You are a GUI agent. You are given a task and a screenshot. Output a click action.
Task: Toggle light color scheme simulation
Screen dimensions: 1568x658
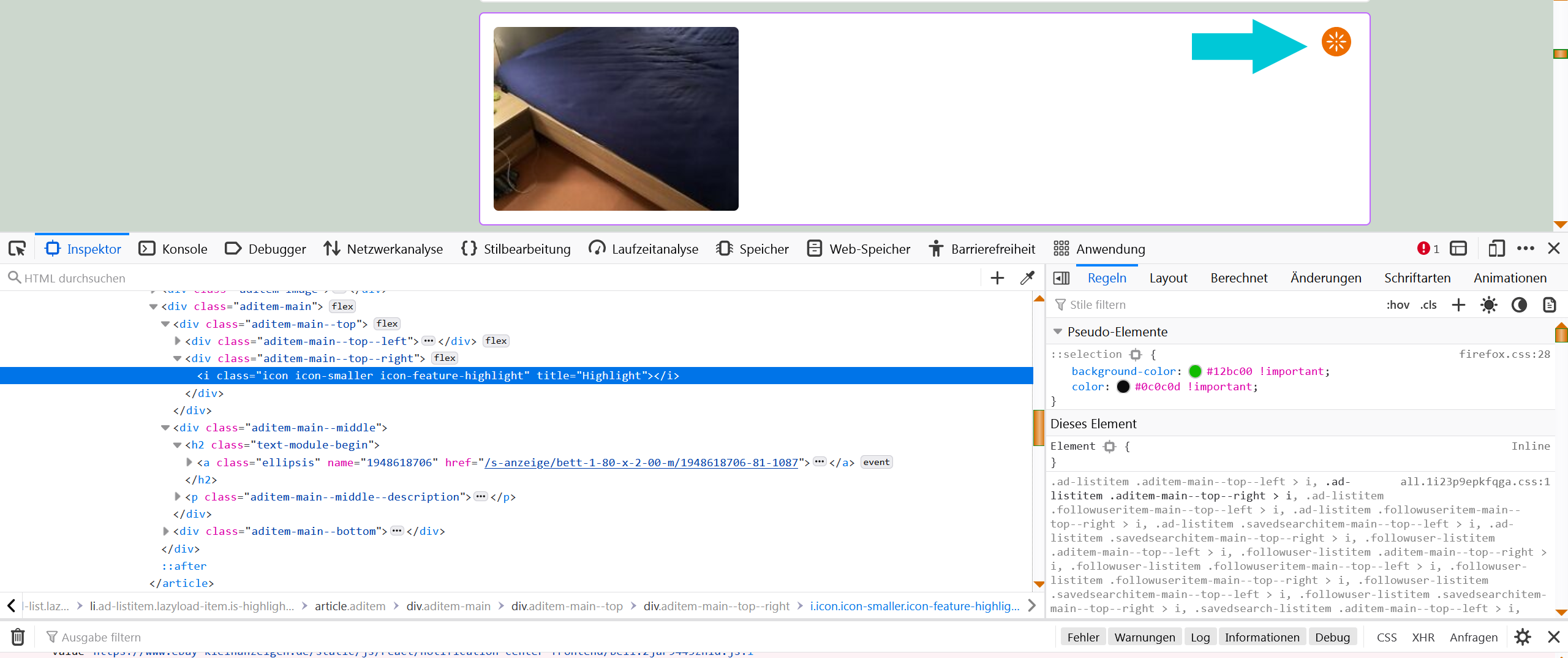[1489, 305]
